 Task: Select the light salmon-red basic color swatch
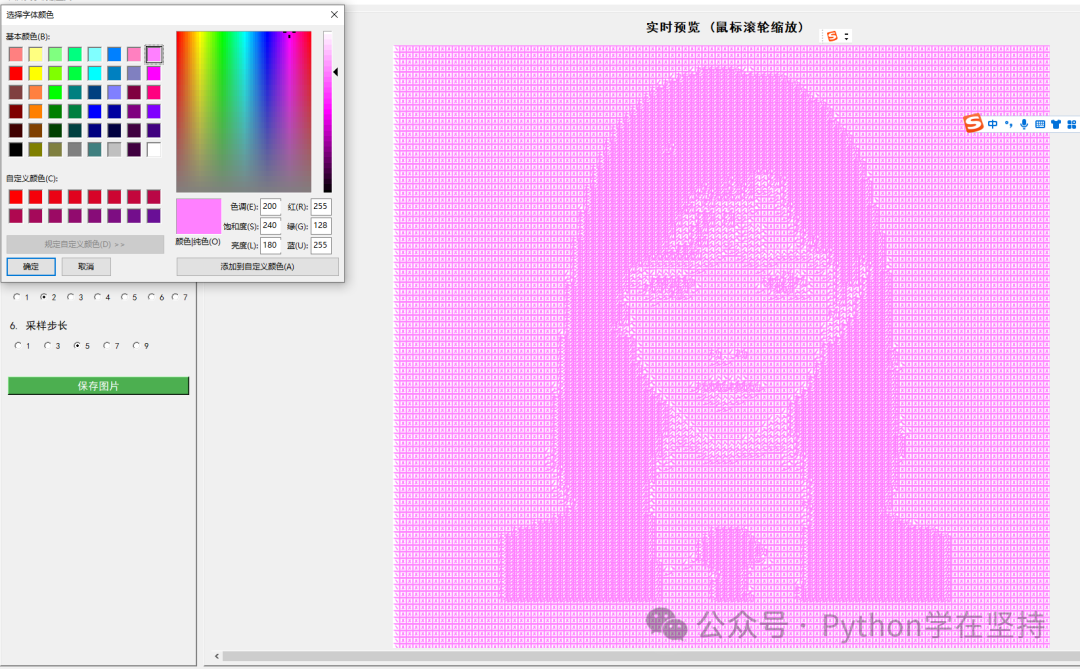pos(16,54)
